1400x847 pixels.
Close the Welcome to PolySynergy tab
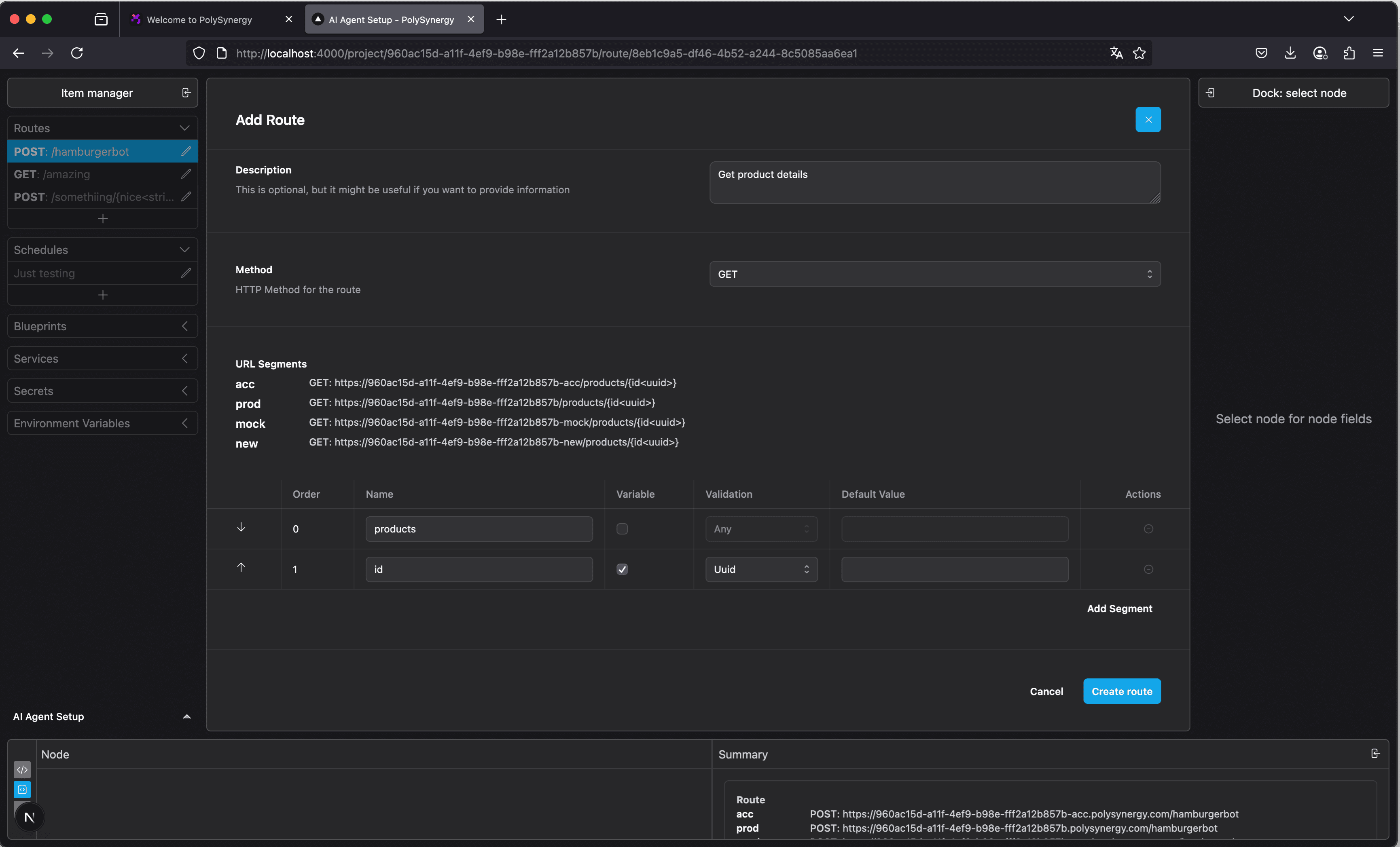click(x=289, y=19)
